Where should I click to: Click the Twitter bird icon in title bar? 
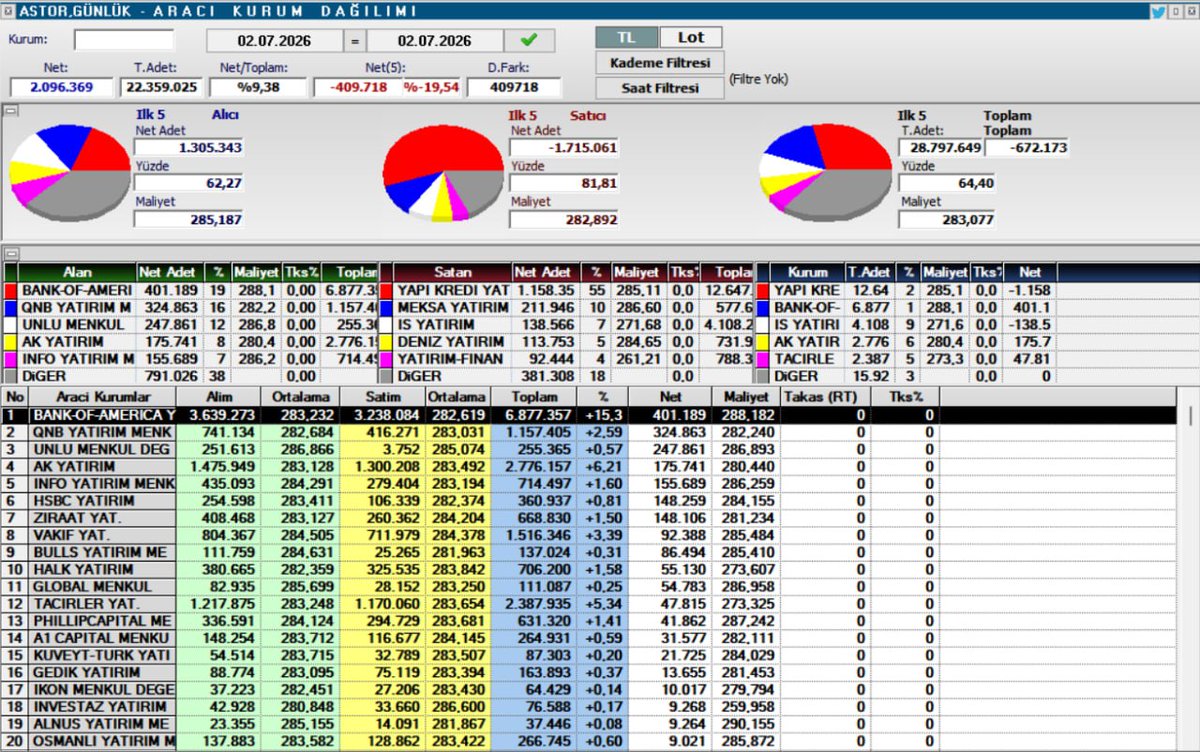[x=1158, y=12]
